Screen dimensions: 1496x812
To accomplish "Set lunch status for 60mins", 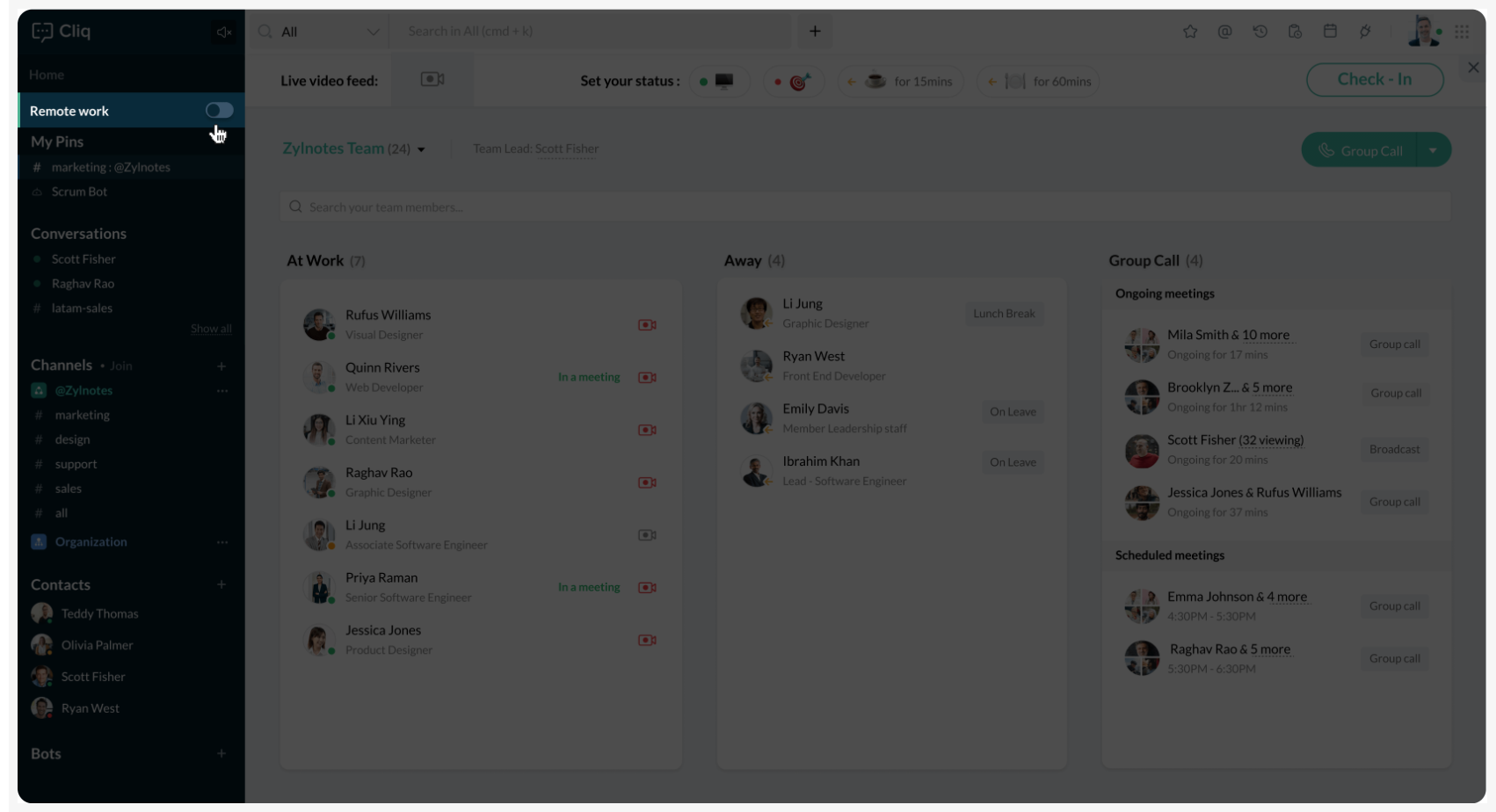I will (1039, 81).
